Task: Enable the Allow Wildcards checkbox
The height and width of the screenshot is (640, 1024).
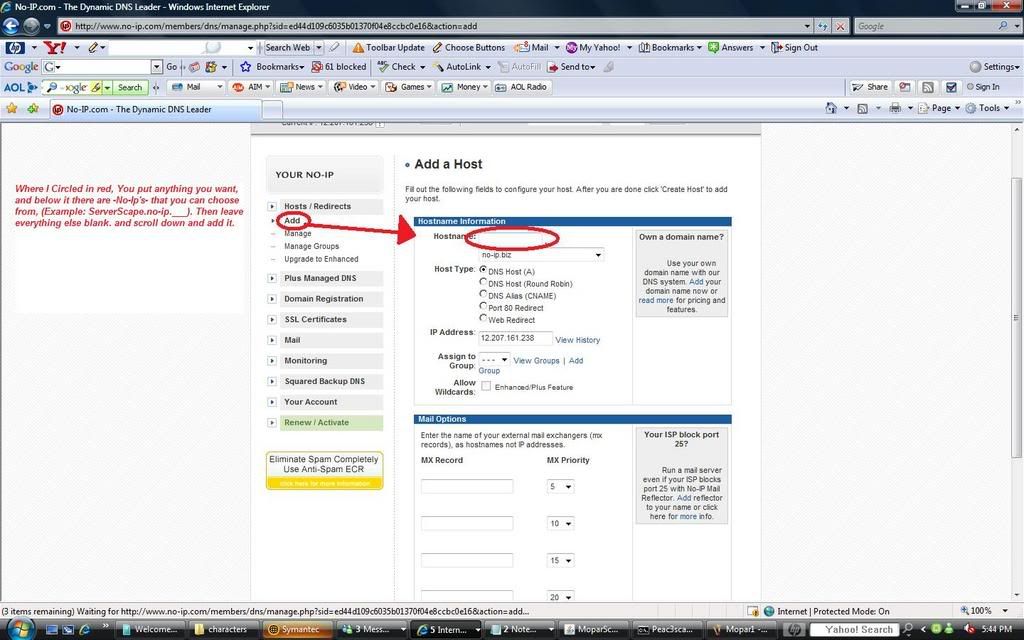Action: 486,387
